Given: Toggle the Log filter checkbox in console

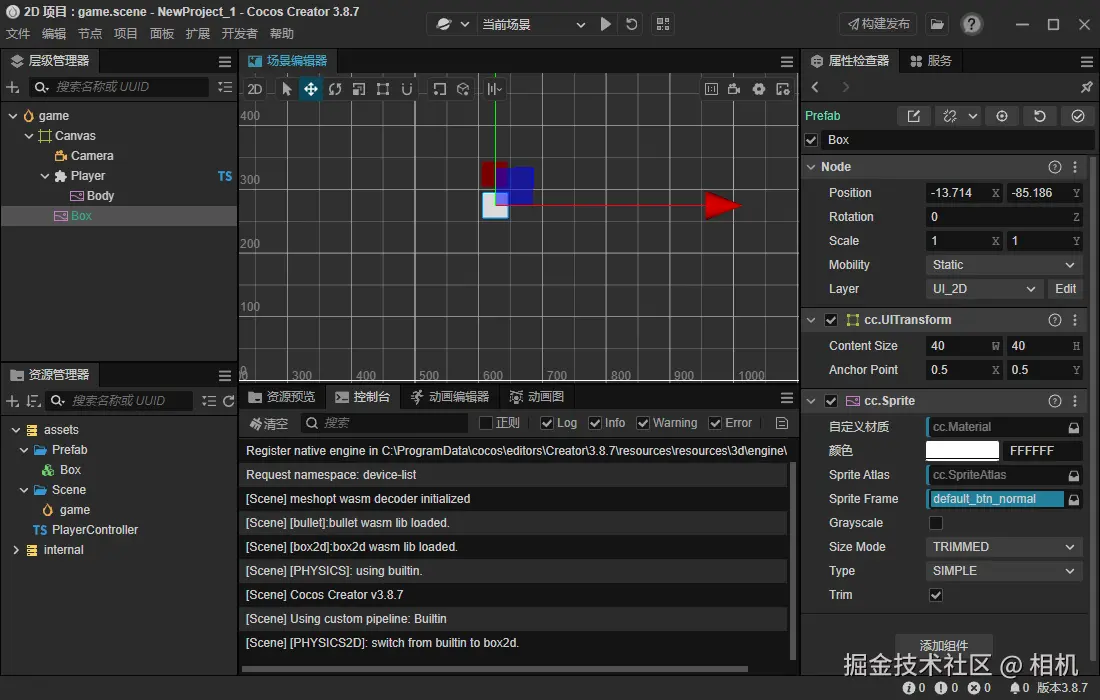Looking at the screenshot, I should [x=546, y=423].
